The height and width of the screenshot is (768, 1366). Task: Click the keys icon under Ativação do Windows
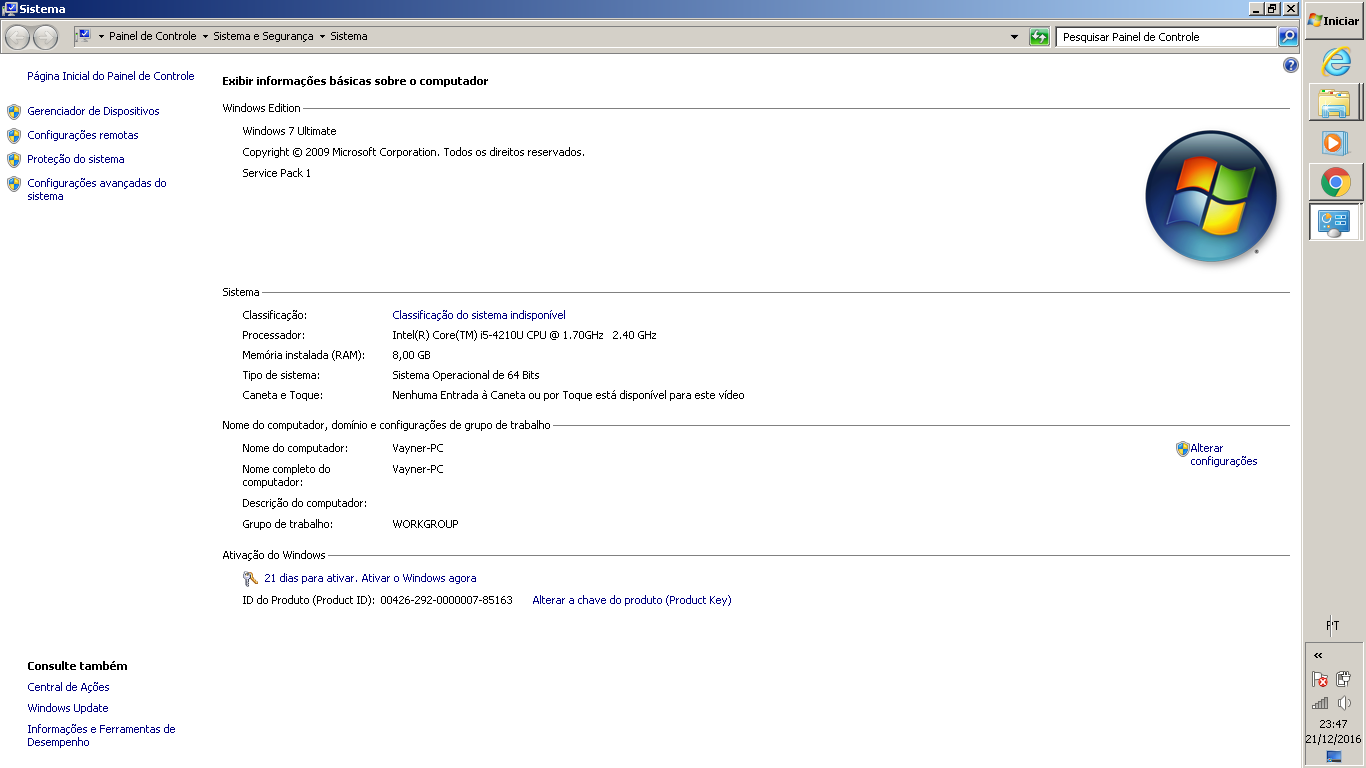pos(250,579)
